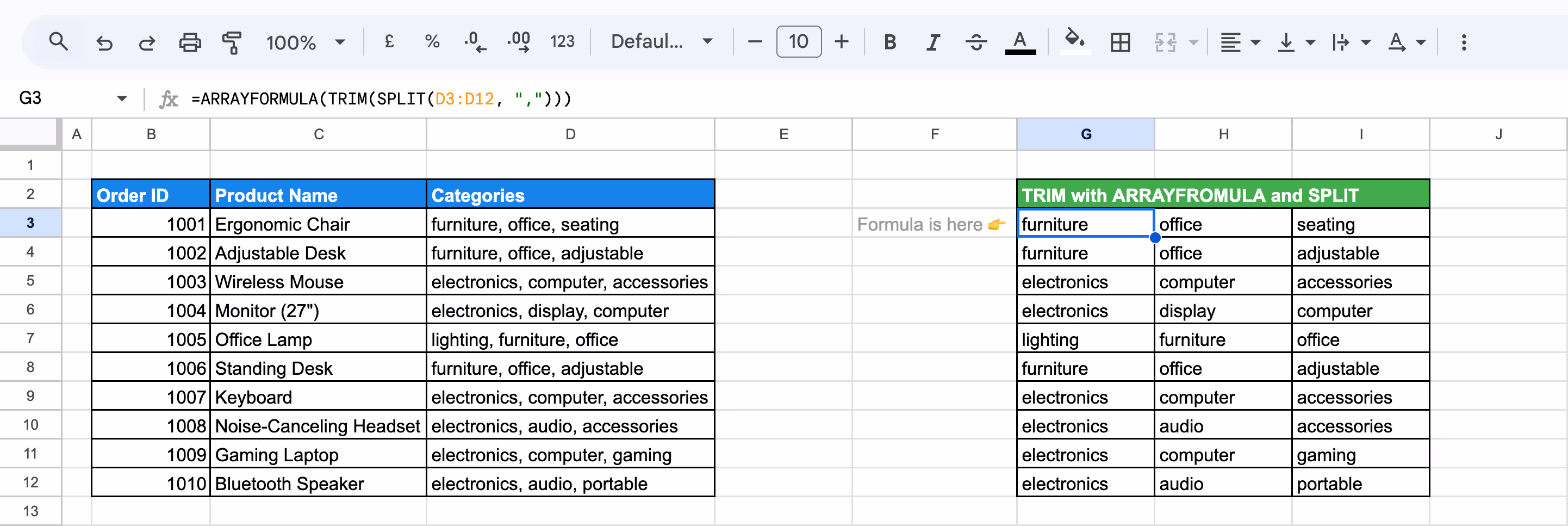Click the redo arrow icon
The image size is (1568, 526).
pyautogui.click(x=147, y=42)
